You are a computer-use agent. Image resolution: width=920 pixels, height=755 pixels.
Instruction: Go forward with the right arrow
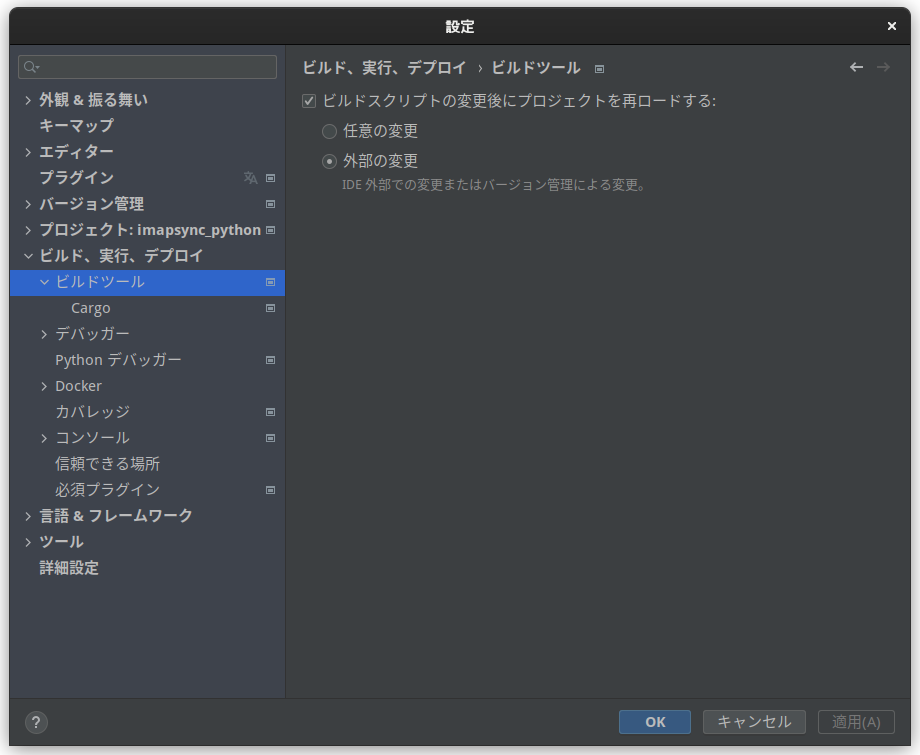(884, 67)
